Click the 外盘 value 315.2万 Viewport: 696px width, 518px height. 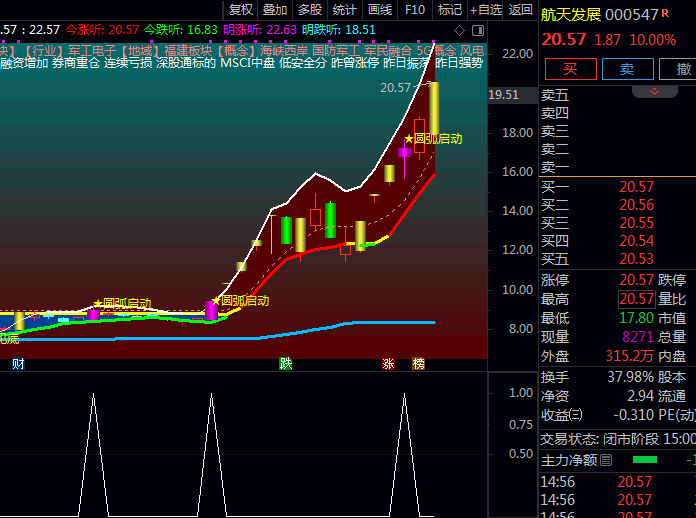point(629,356)
